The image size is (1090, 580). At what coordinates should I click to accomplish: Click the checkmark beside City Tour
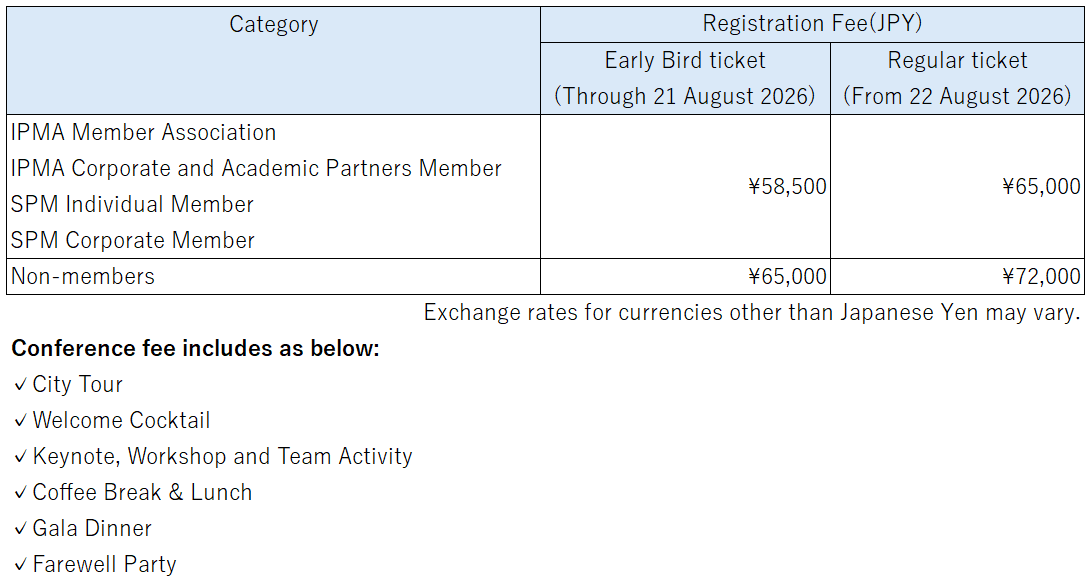[x=20, y=385]
